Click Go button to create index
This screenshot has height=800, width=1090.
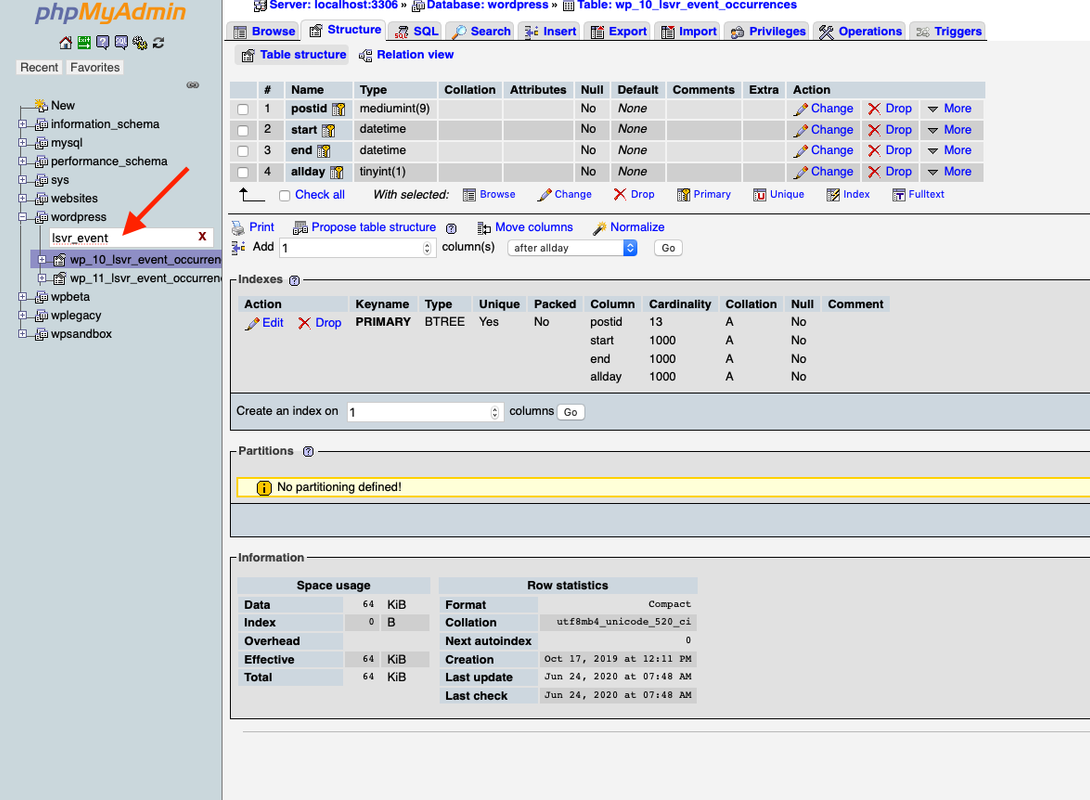pyautogui.click(x=571, y=412)
